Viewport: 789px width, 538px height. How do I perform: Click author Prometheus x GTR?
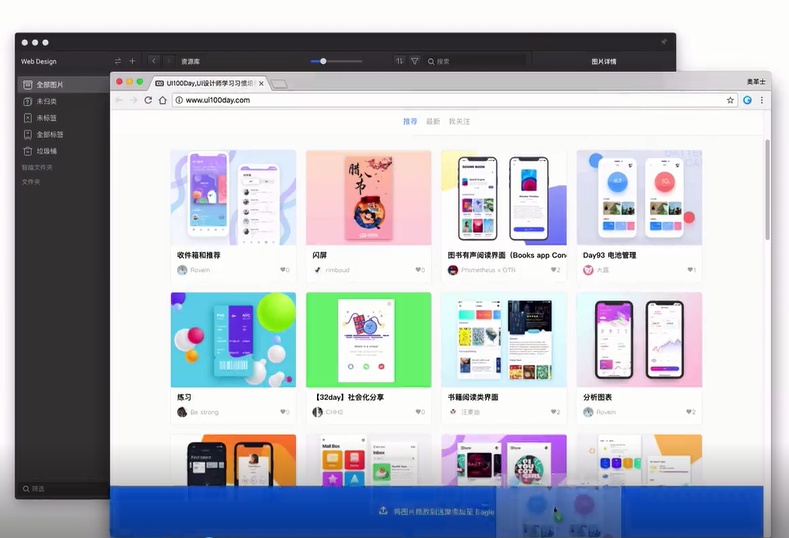click(488, 270)
